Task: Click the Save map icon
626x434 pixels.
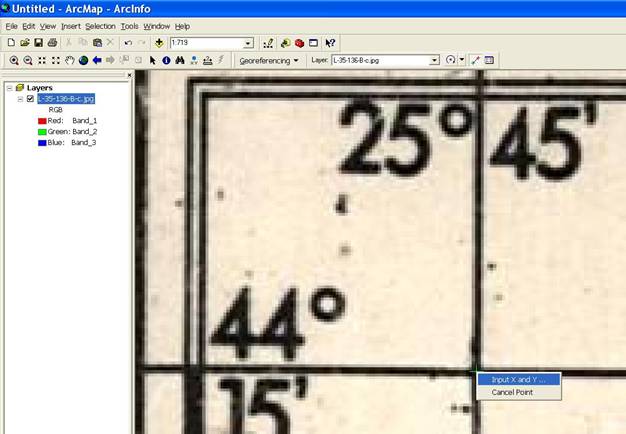Action: [38, 43]
